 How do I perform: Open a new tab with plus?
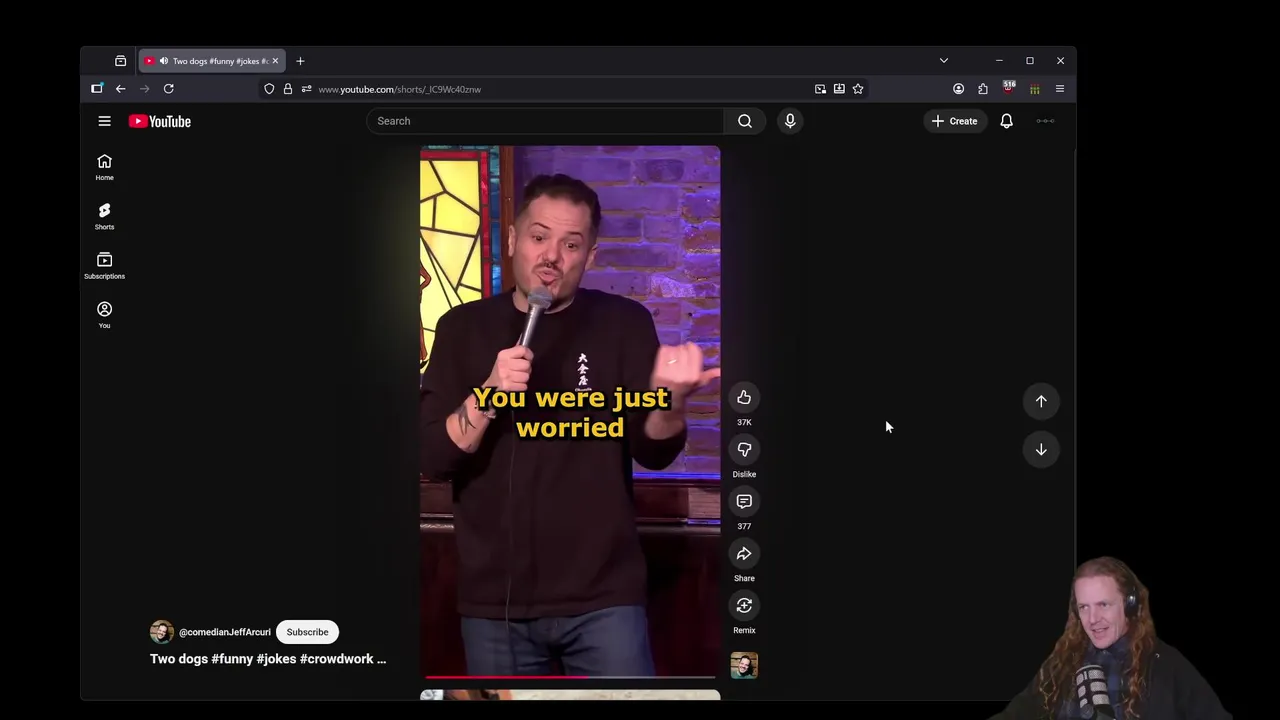[300, 61]
